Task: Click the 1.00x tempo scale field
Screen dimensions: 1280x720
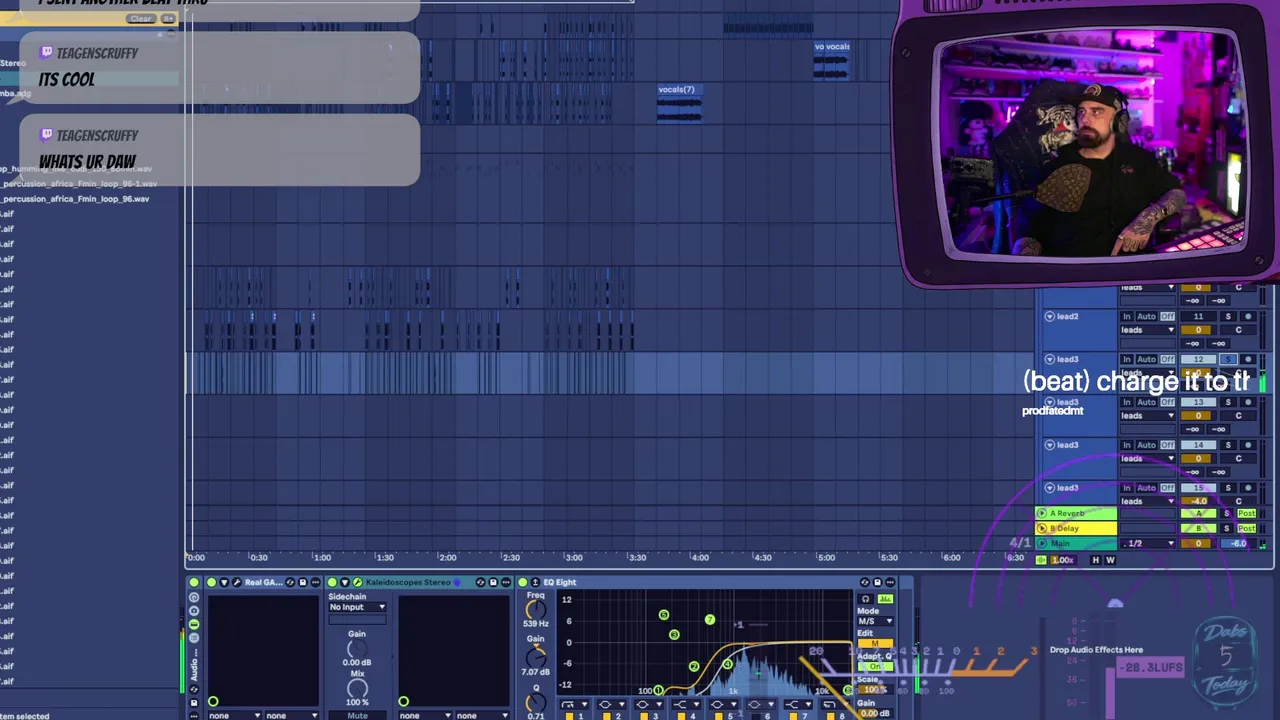Action: point(1063,560)
